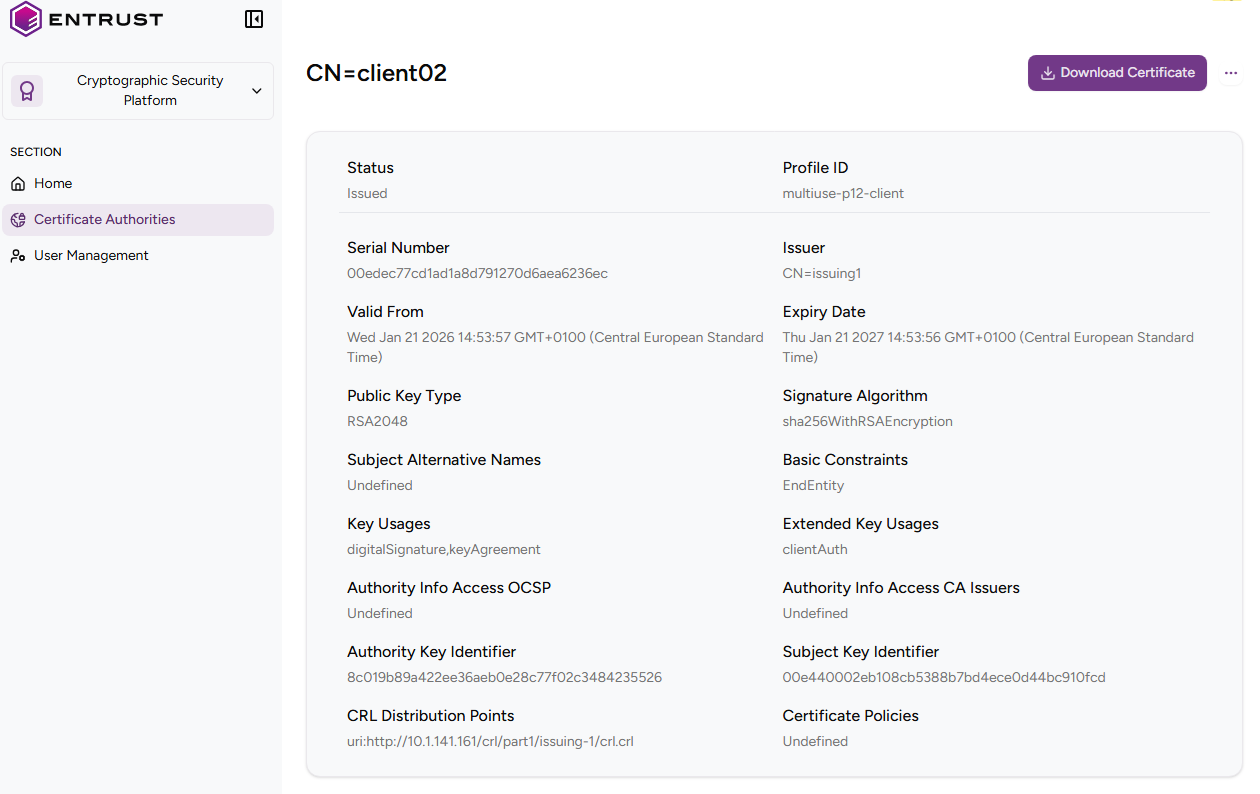Viewport: 1260px width, 794px height.
Task: Open the three-dot more options menu
Action: point(1231,73)
